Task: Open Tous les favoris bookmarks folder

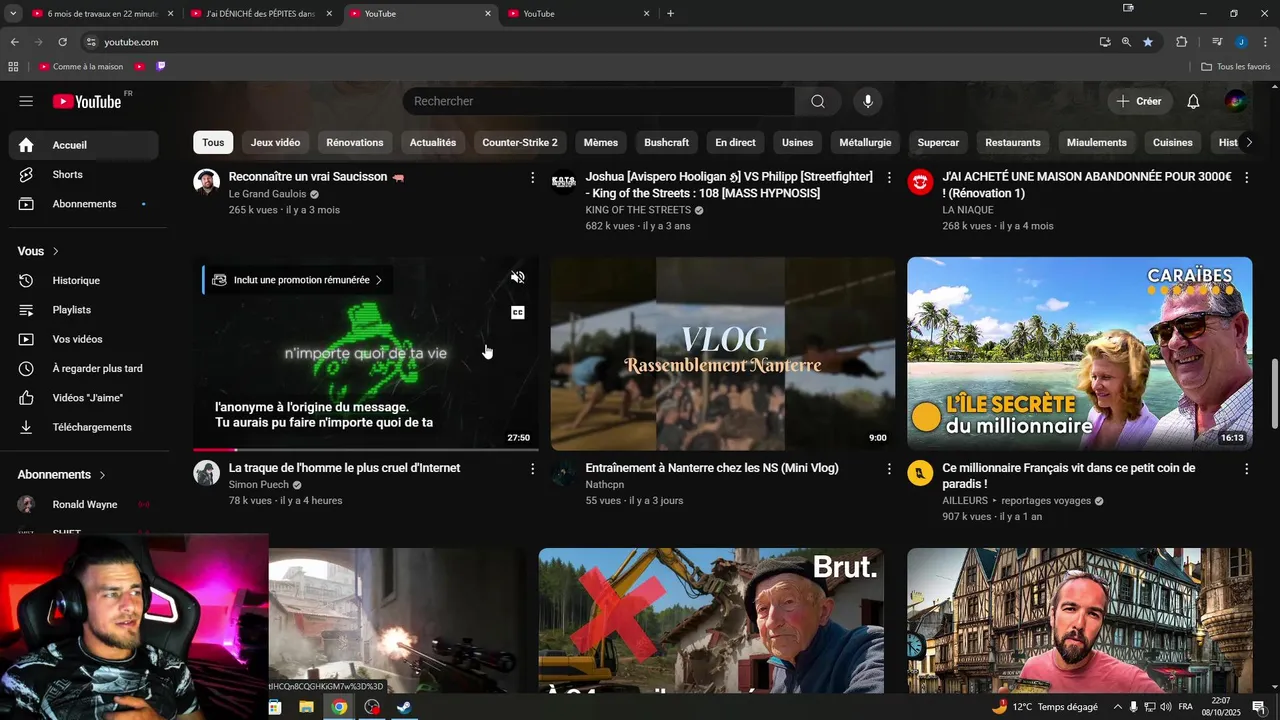Action: point(1236,67)
